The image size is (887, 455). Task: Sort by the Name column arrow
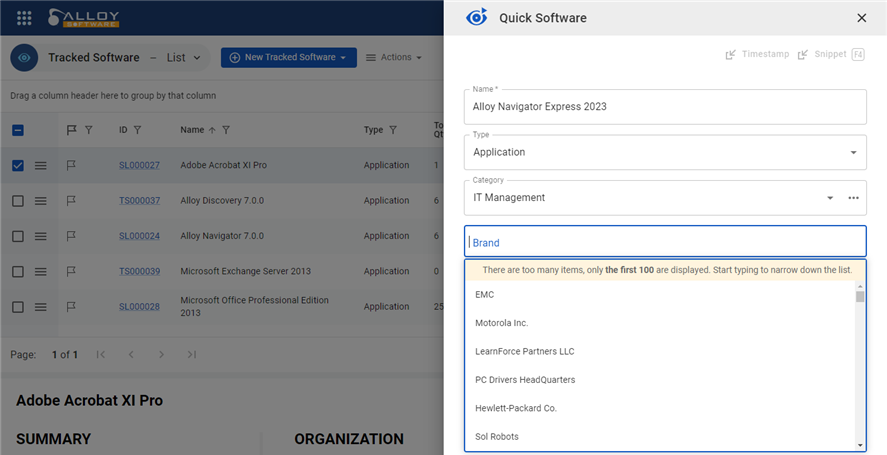pyautogui.click(x=212, y=130)
